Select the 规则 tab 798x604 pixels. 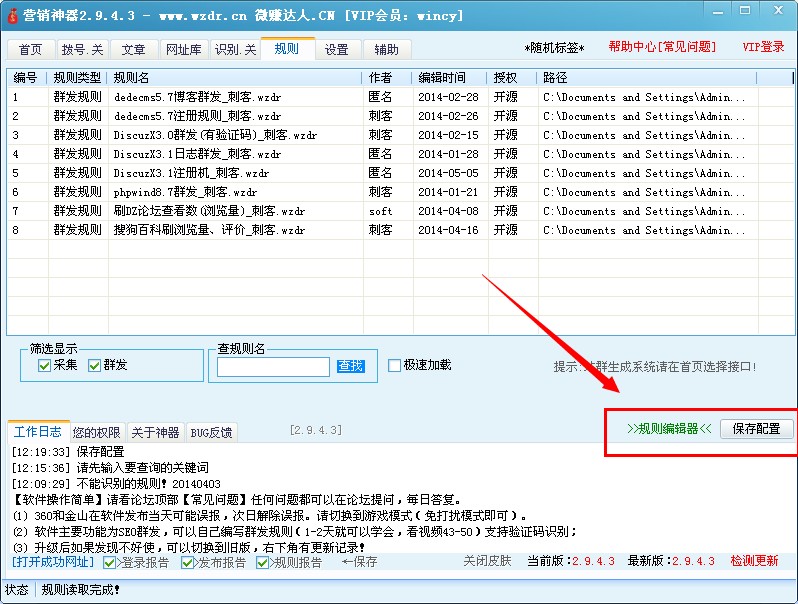(x=287, y=48)
